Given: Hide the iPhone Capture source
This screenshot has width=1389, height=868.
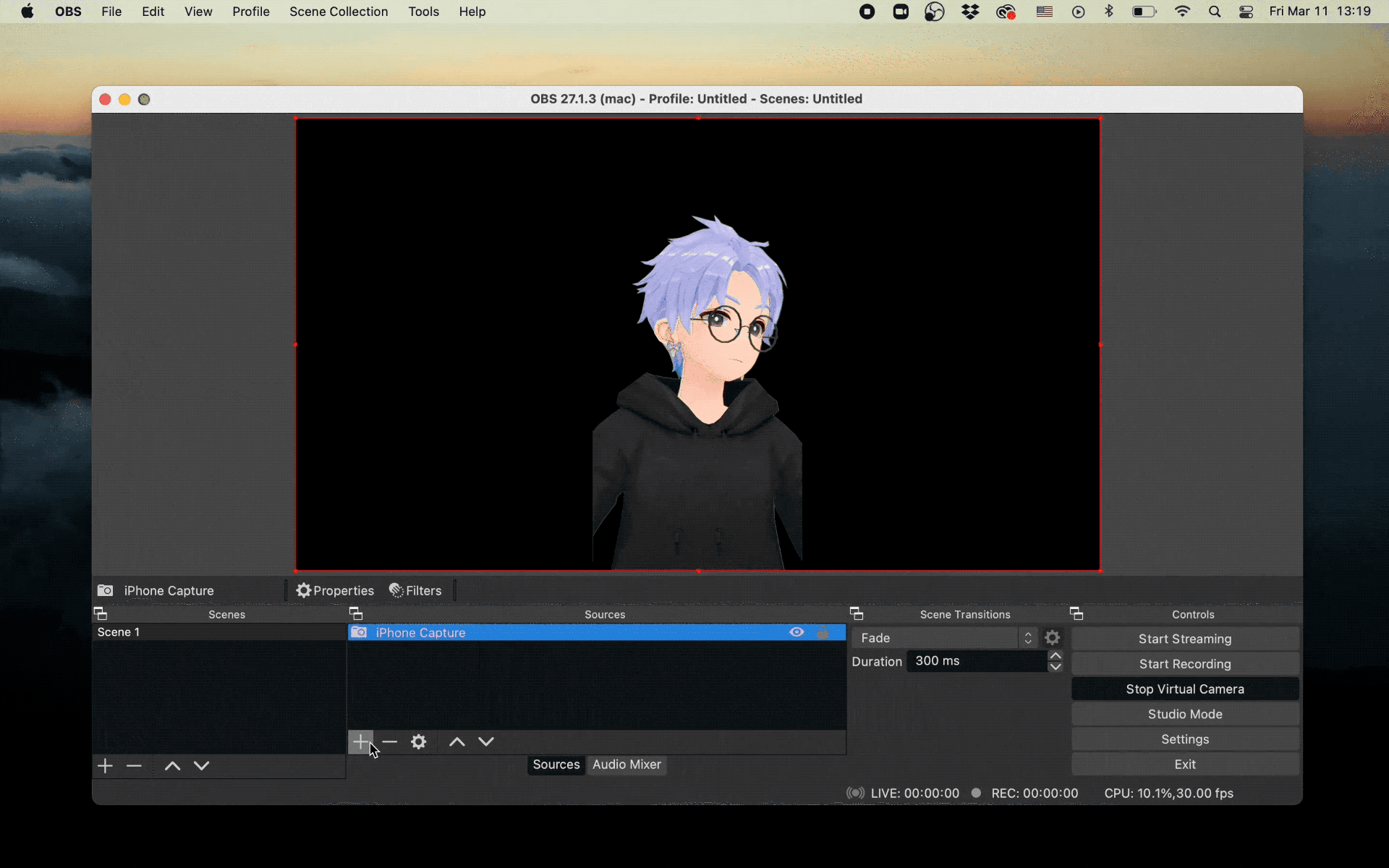Looking at the screenshot, I should tap(797, 632).
